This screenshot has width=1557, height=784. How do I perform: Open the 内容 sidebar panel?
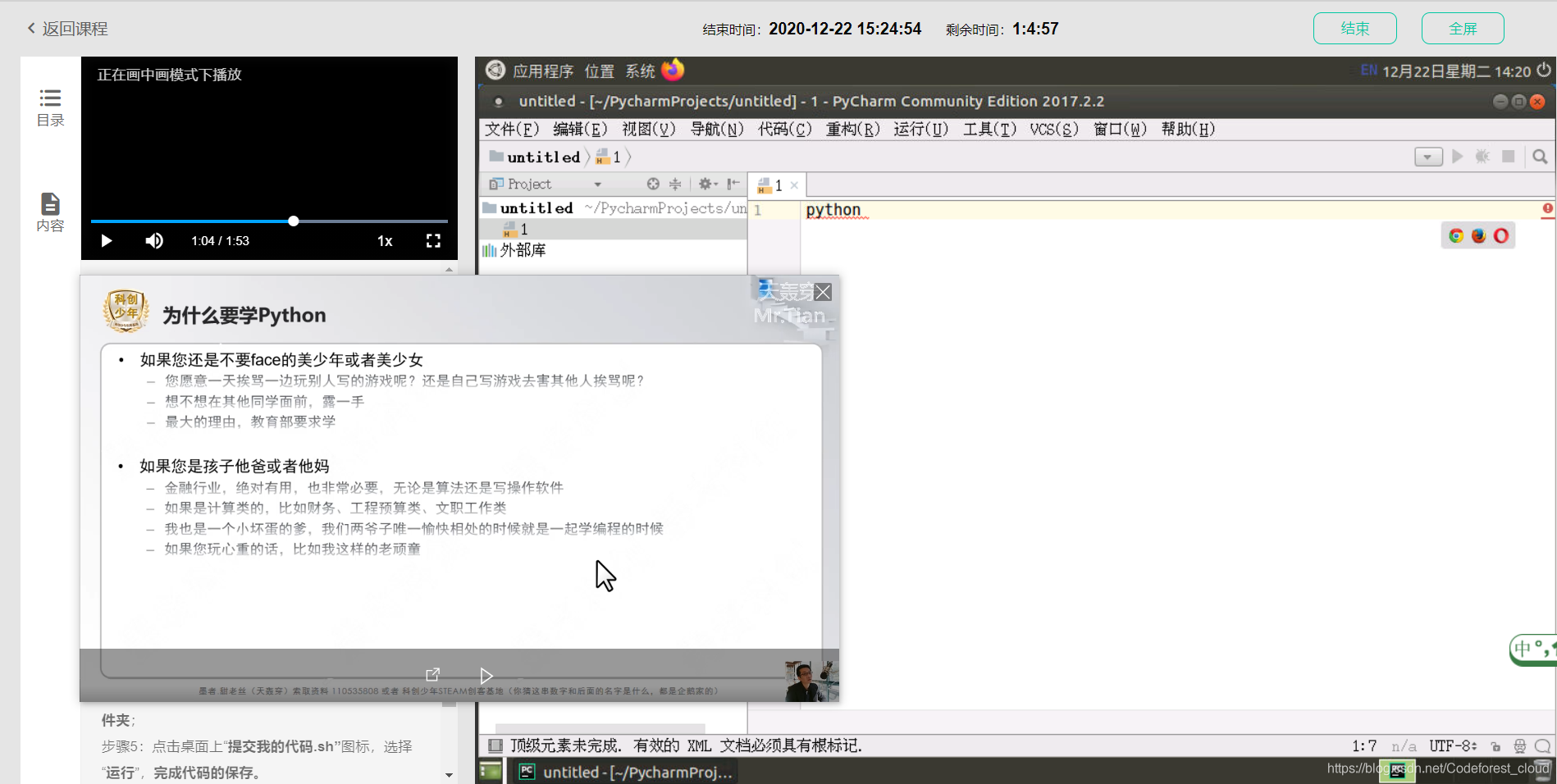pos(50,212)
